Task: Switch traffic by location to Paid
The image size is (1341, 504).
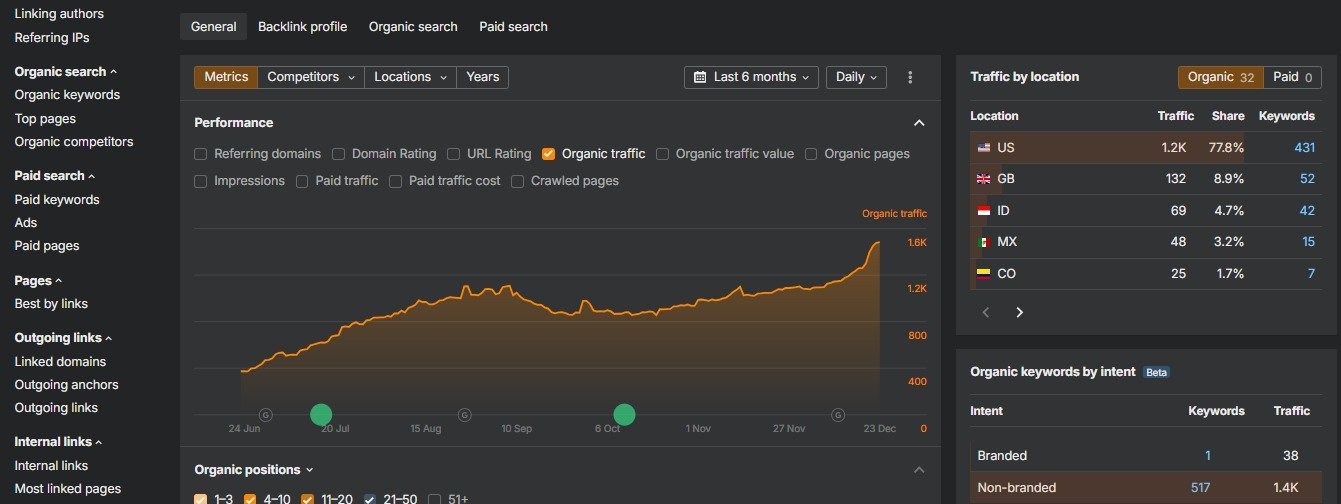Action: click(1292, 77)
